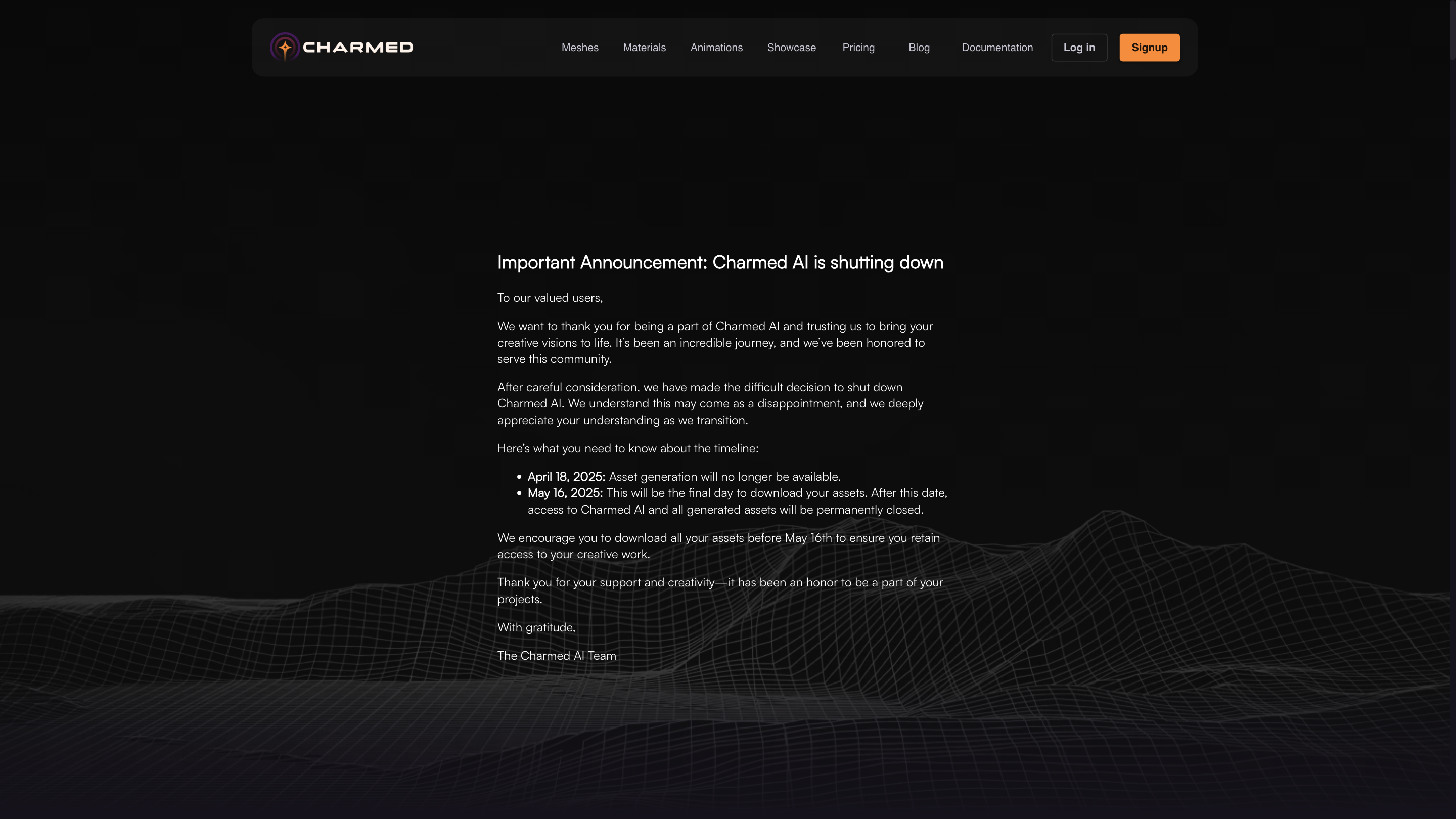
Task: Click the wireframe terrain background graphic
Action: [x=1130, y=622]
